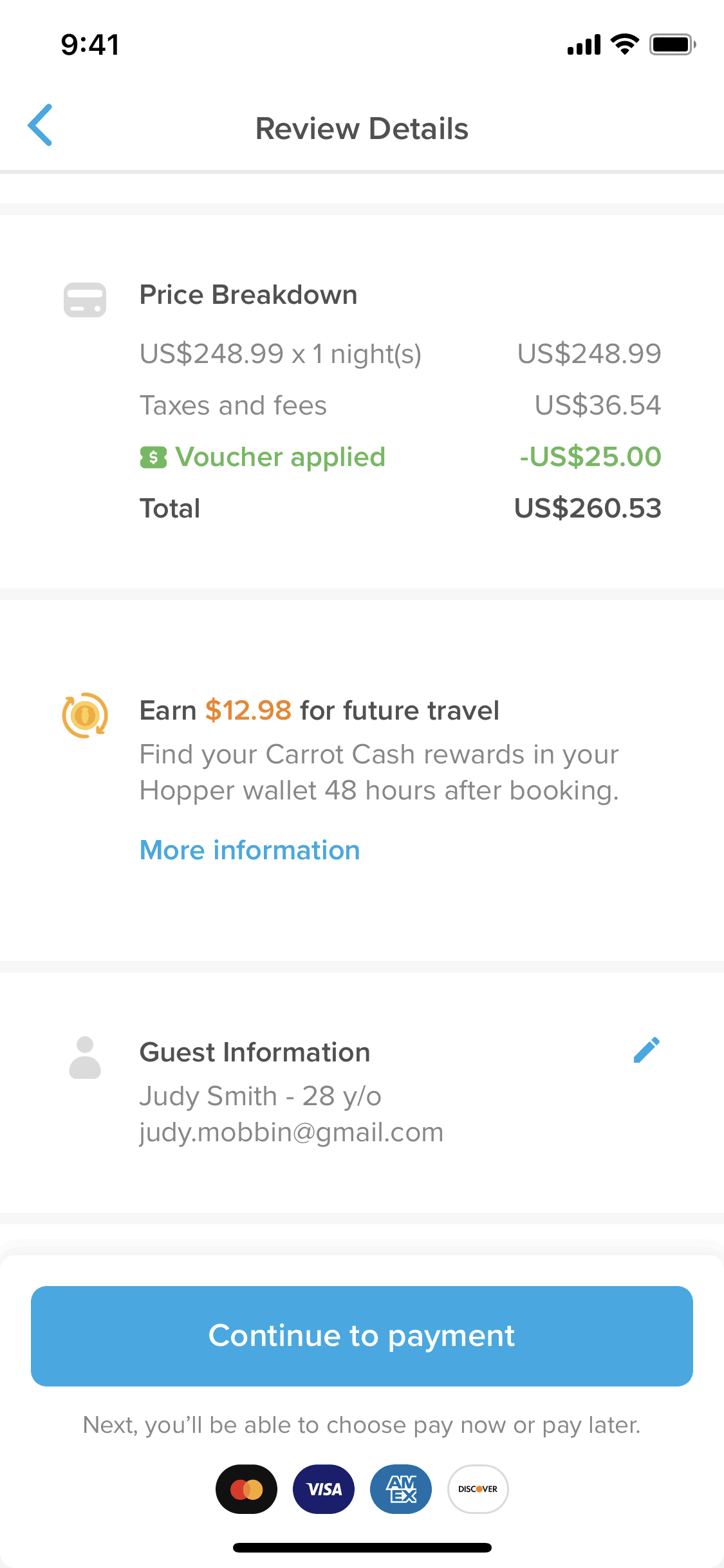Click the Carrot Cash coin icon

[85, 715]
